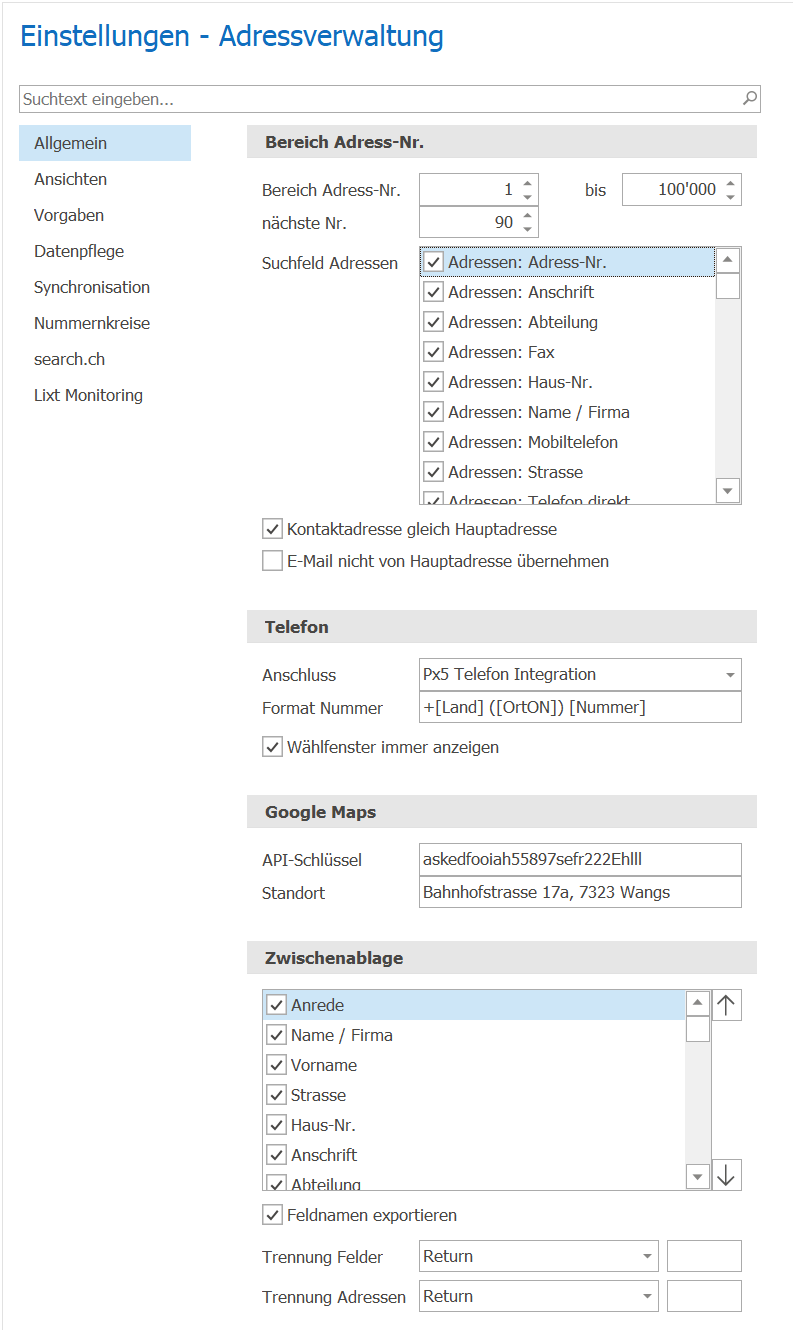Open the Datenpflege settings section
The width and height of the screenshot is (793, 1330).
[105, 251]
